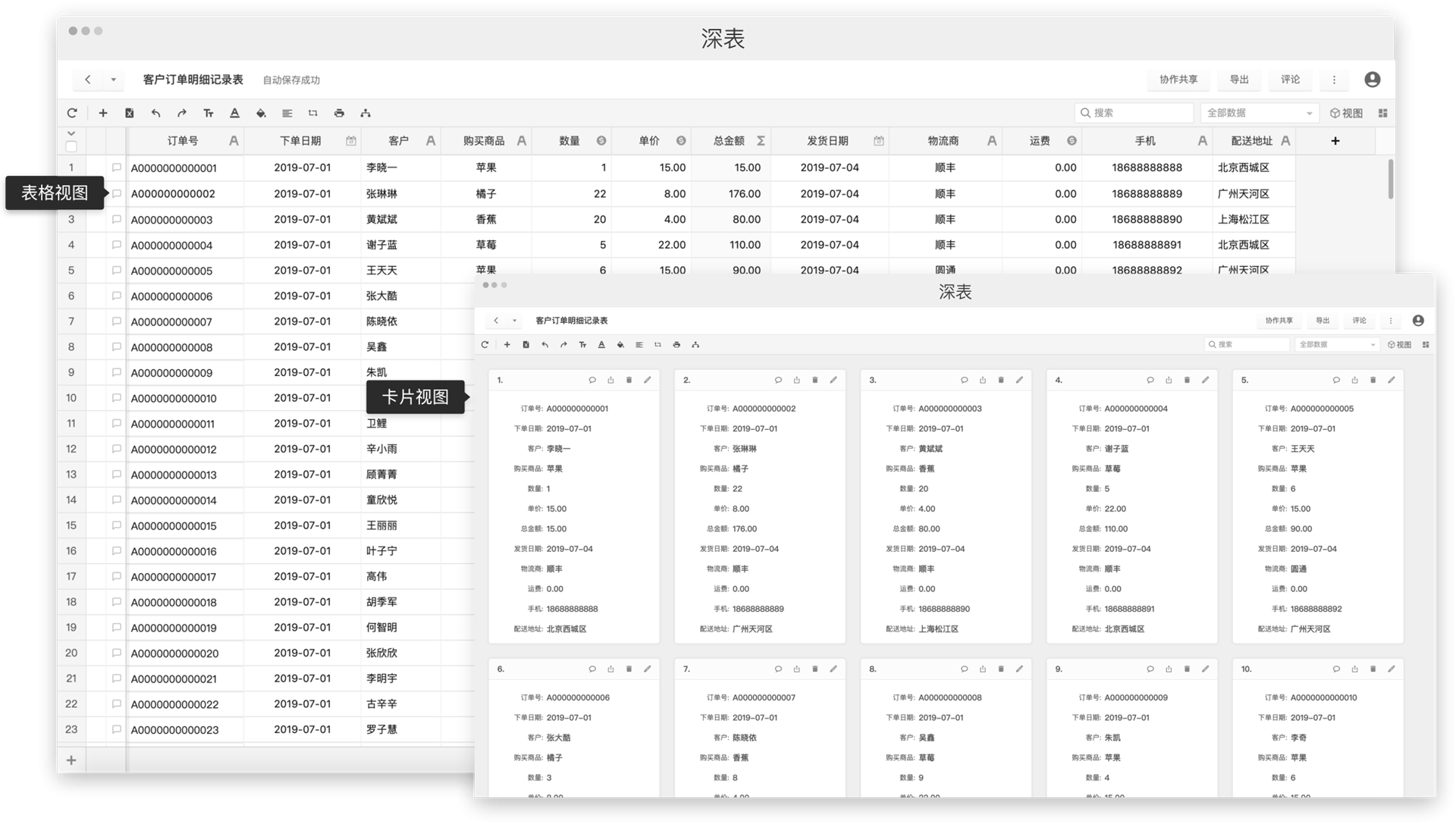Open the comment icon on card 1
The width and height of the screenshot is (1456, 824).
tap(592, 380)
